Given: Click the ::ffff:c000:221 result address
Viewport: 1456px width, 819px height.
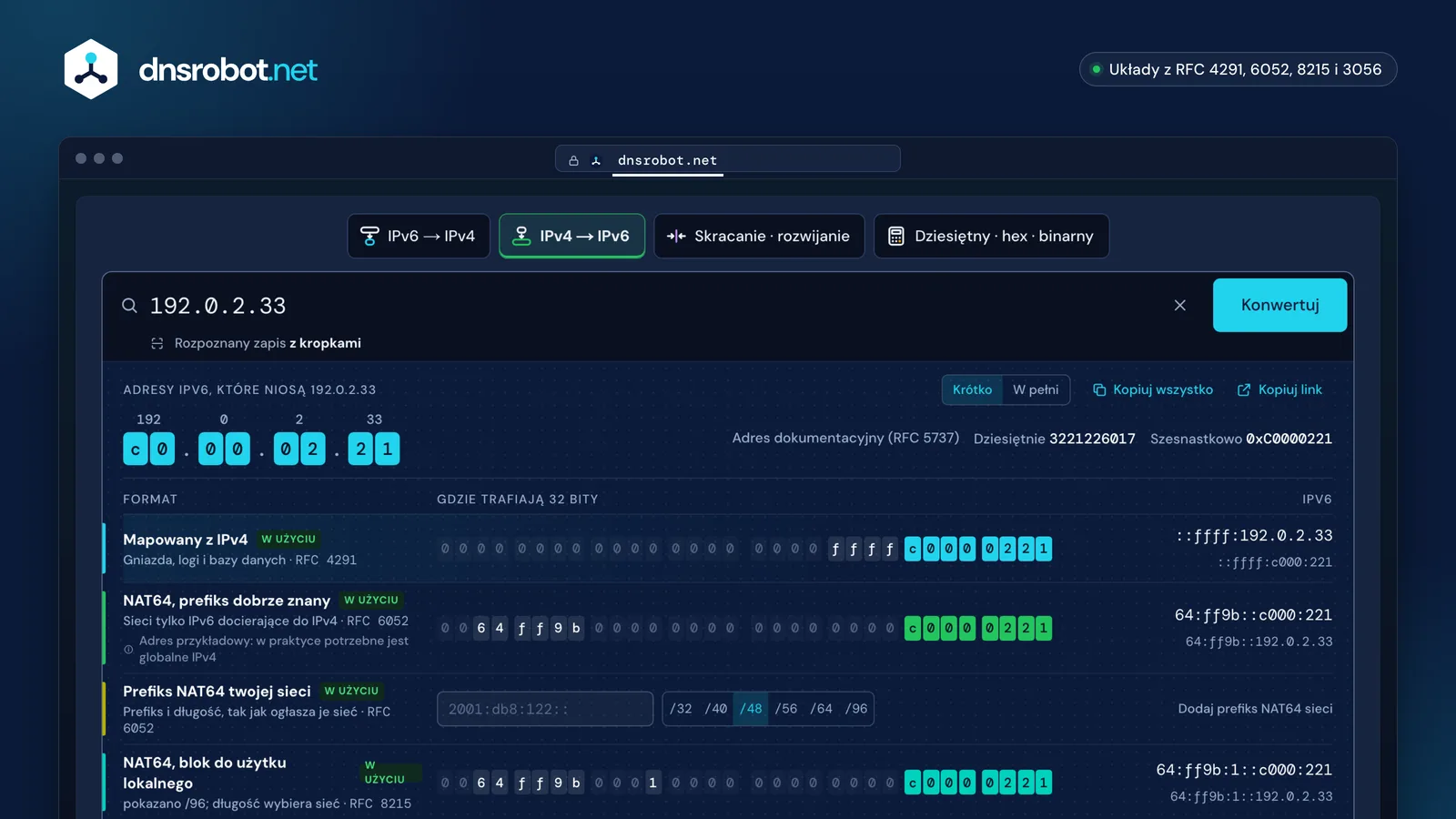Looking at the screenshot, I should click(1275, 562).
